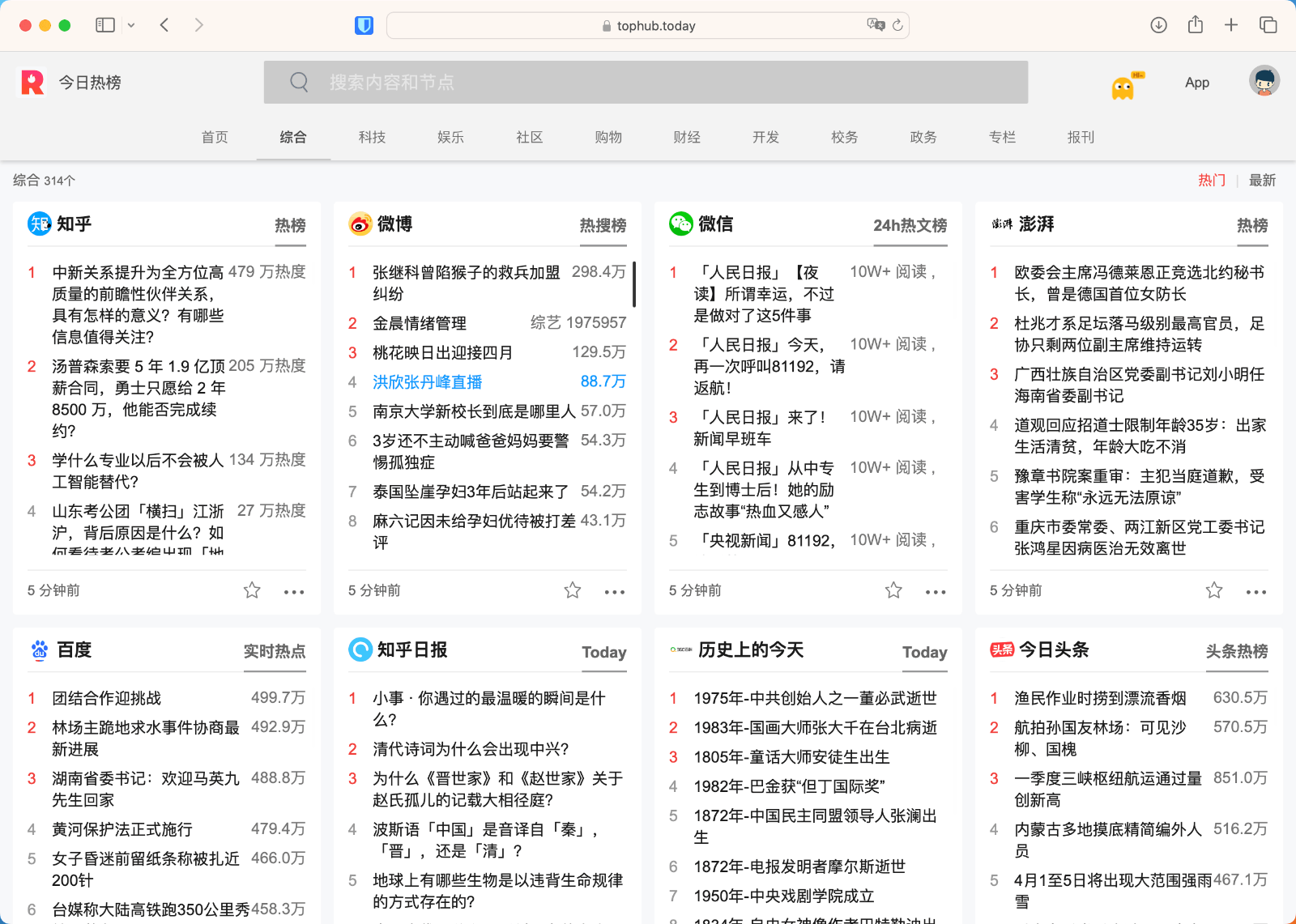This screenshot has width=1296, height=924.
Task: Open the 洪欣张丹峰直播 Weibo topic
Action: [427, 381]
